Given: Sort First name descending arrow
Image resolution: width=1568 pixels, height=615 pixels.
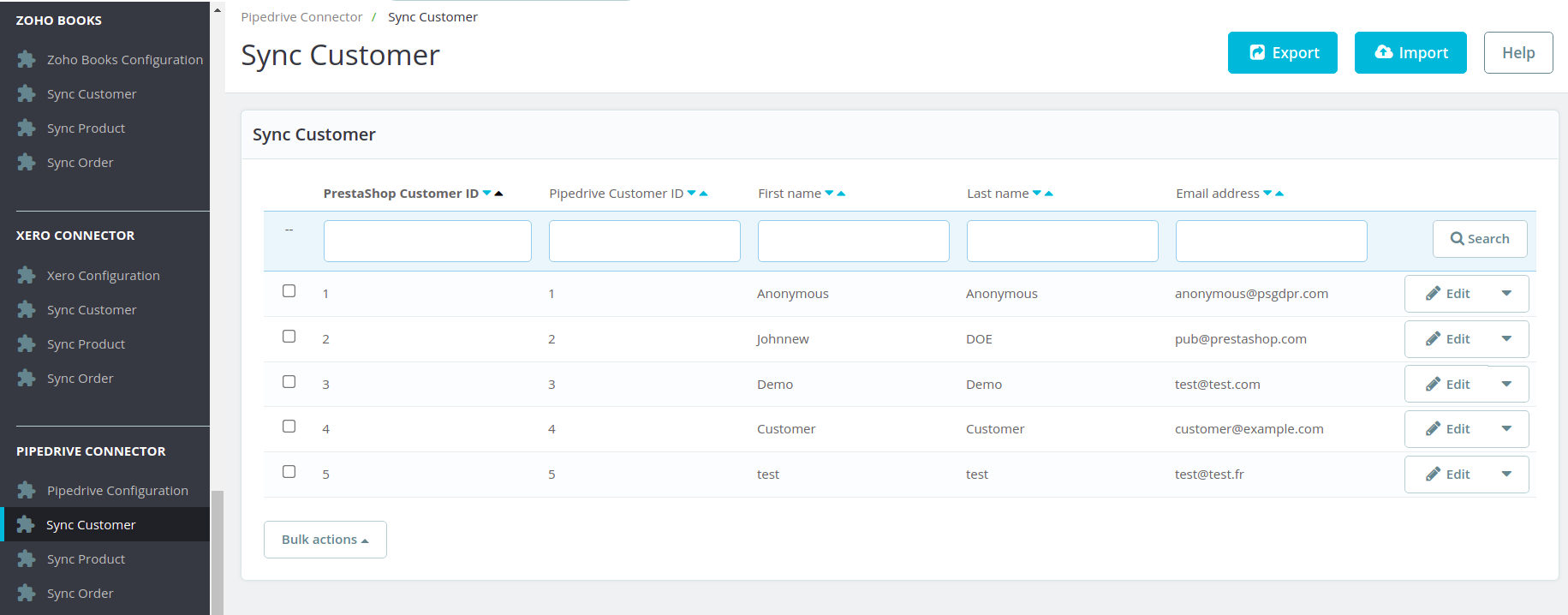Looking at the screenshot, I should point(829,194).
